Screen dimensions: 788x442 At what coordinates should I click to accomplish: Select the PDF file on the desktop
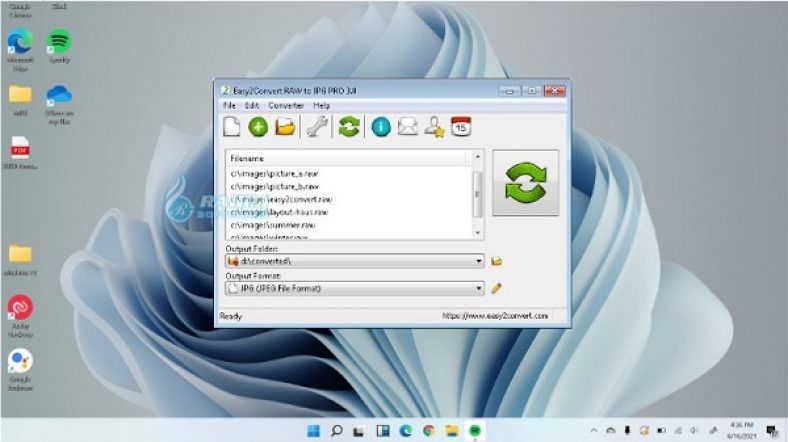pos(20,153)
